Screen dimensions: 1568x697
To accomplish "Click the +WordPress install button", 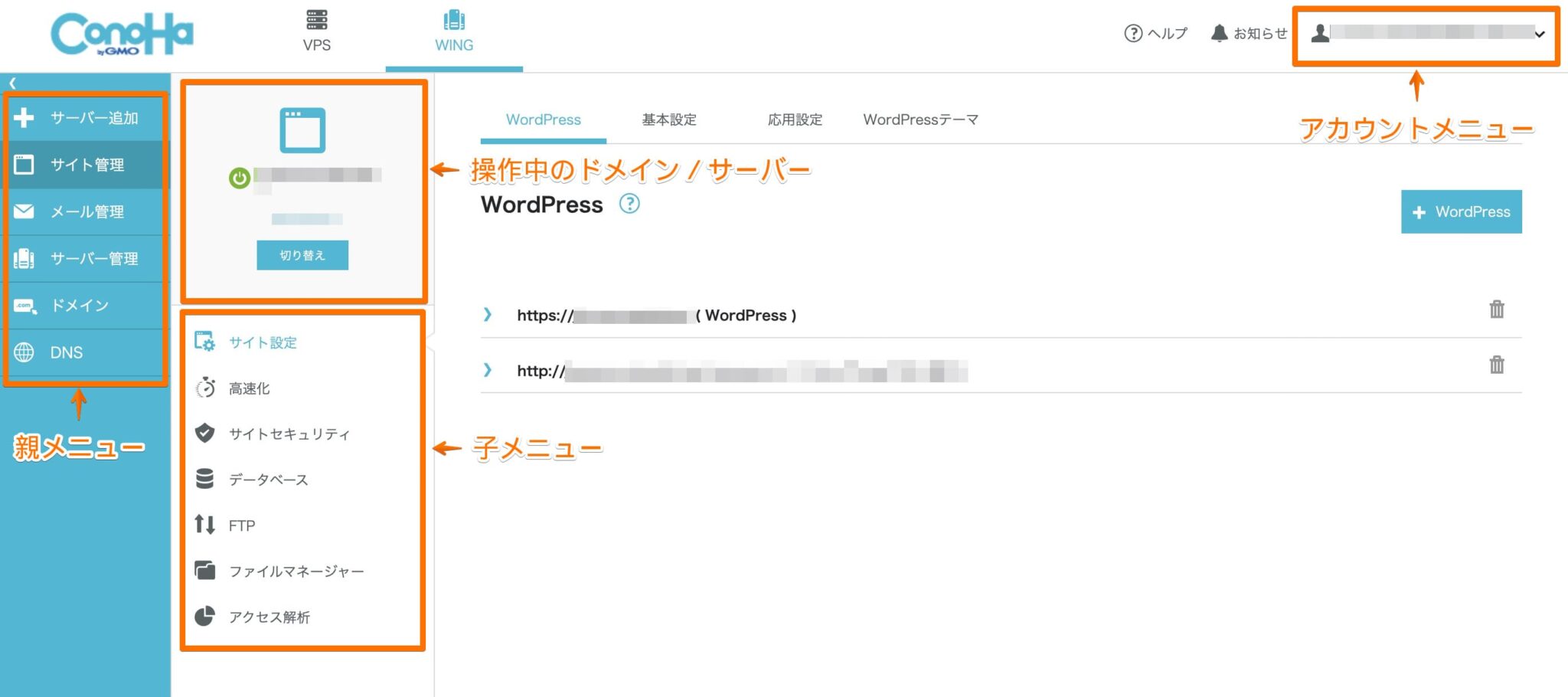I will (x=1461, y=211).
